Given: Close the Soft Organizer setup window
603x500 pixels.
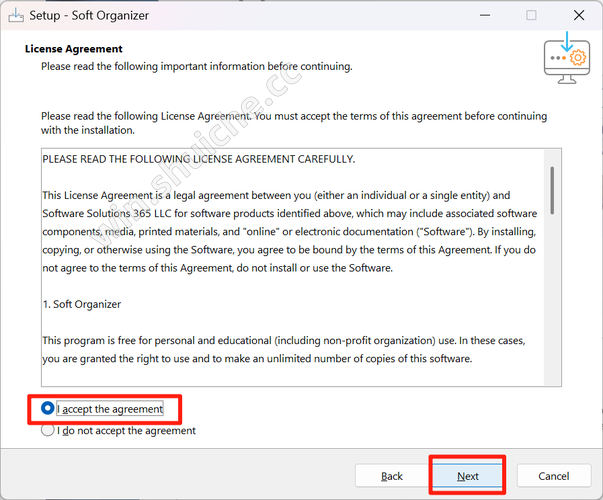Looking at the screenshot, I should coord(578,15).
